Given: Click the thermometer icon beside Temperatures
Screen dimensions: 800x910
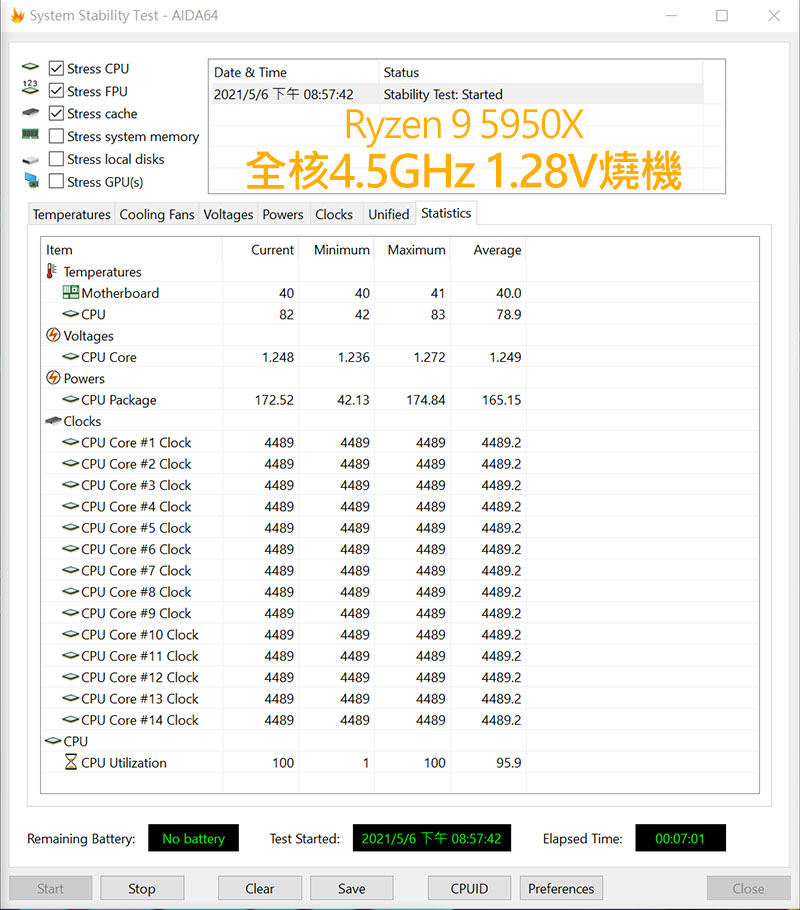Looking at the screenshot, I should [52, 271].
